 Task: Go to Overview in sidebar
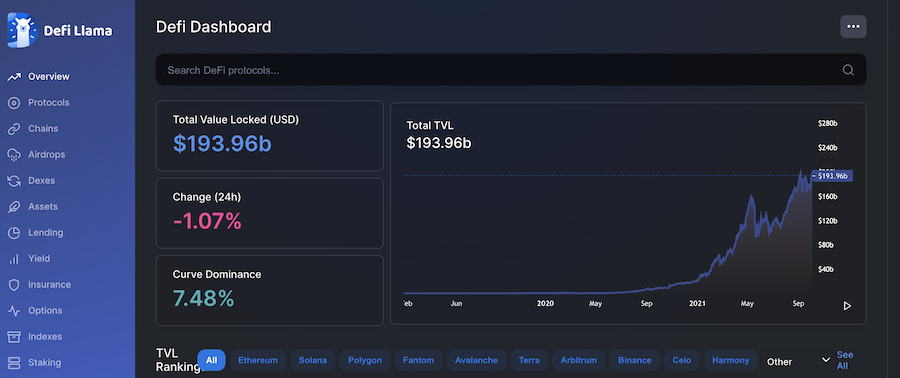(x=38, y=76)
